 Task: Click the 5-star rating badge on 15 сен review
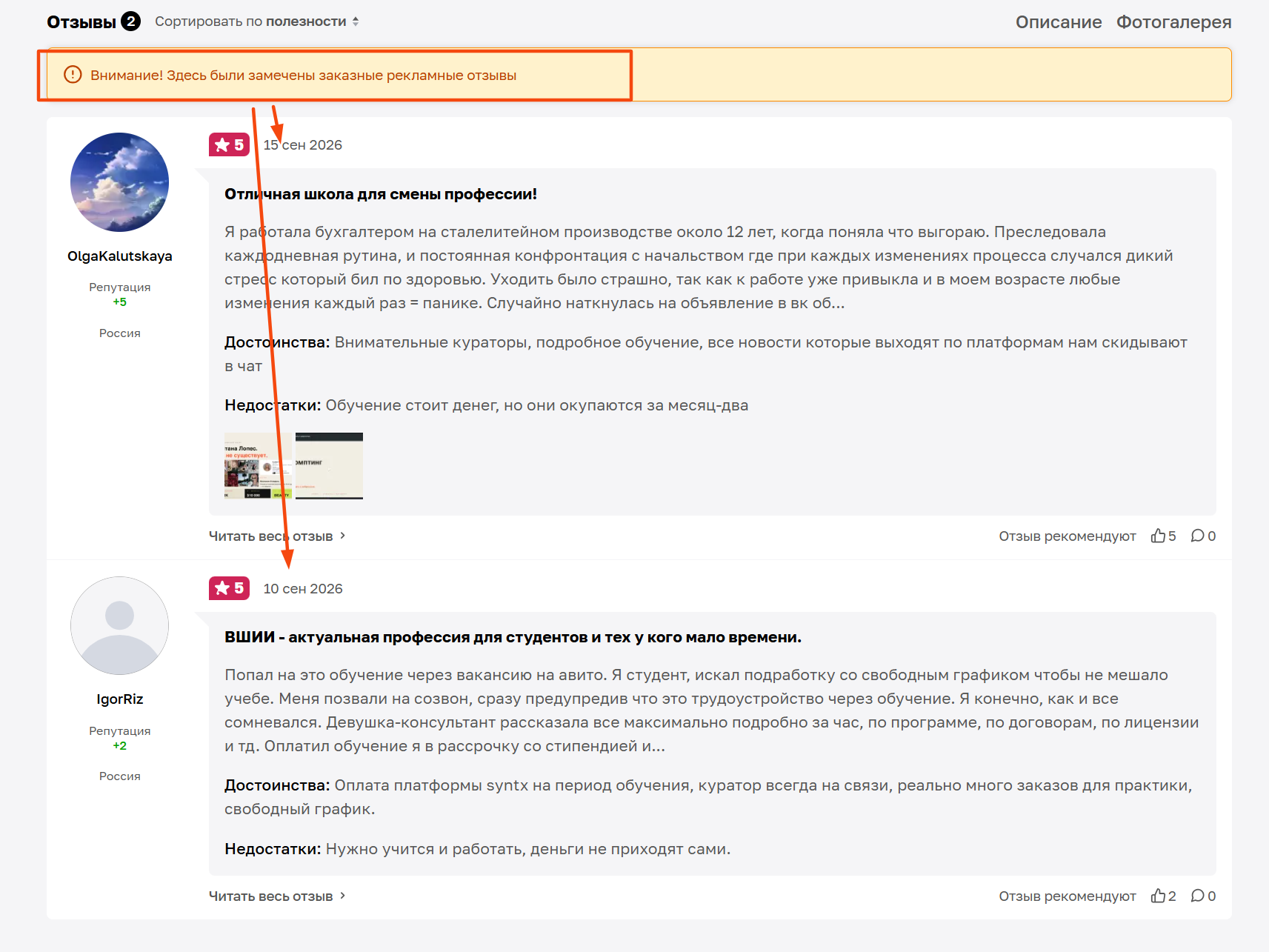point(229,144)
